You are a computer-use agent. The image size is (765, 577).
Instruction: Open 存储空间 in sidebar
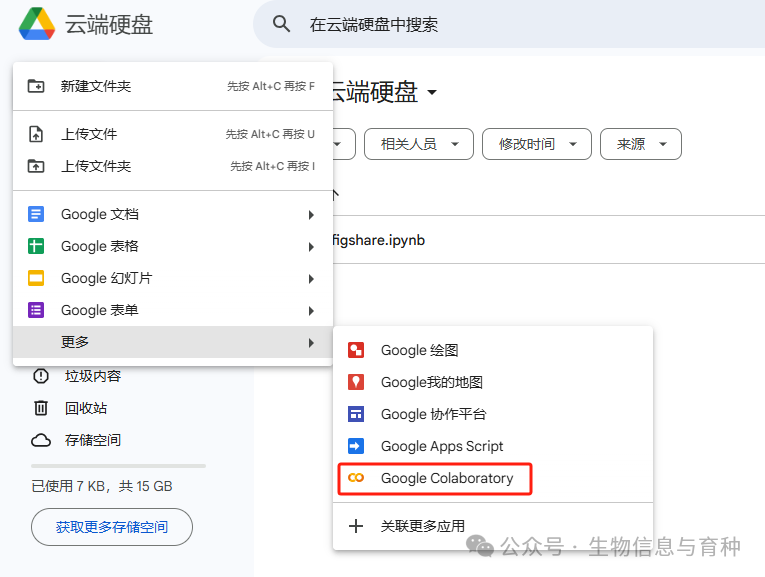coord(92,440)
